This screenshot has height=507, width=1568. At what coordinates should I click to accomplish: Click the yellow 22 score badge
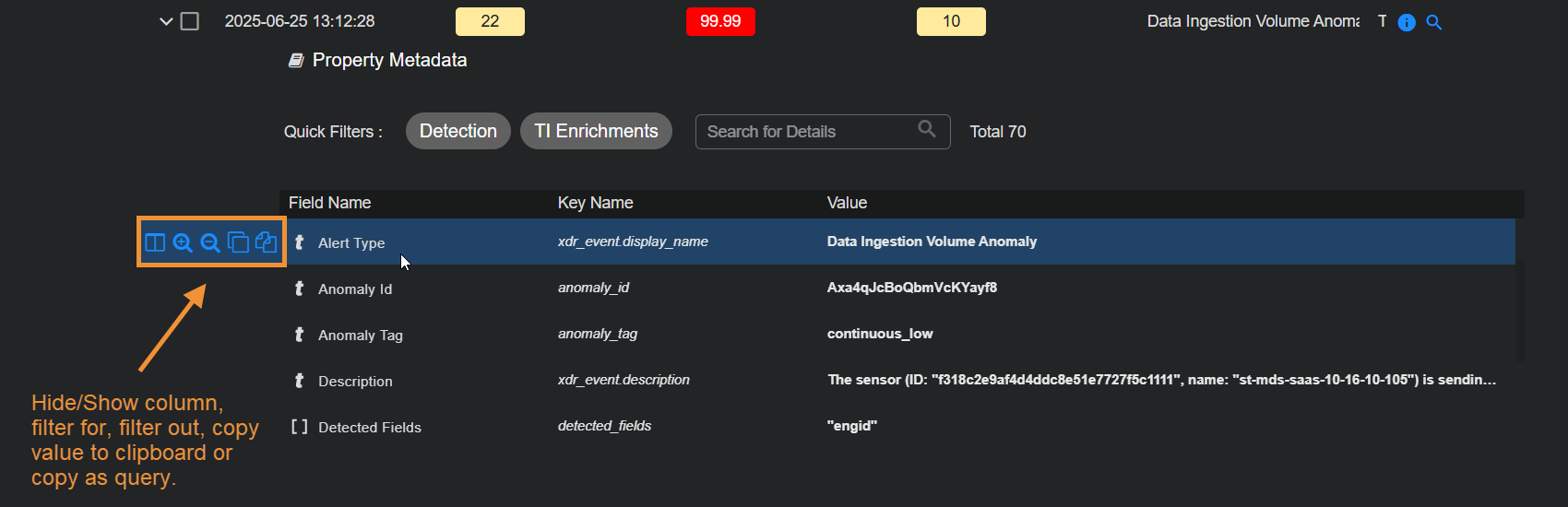(x=490, y=21)
